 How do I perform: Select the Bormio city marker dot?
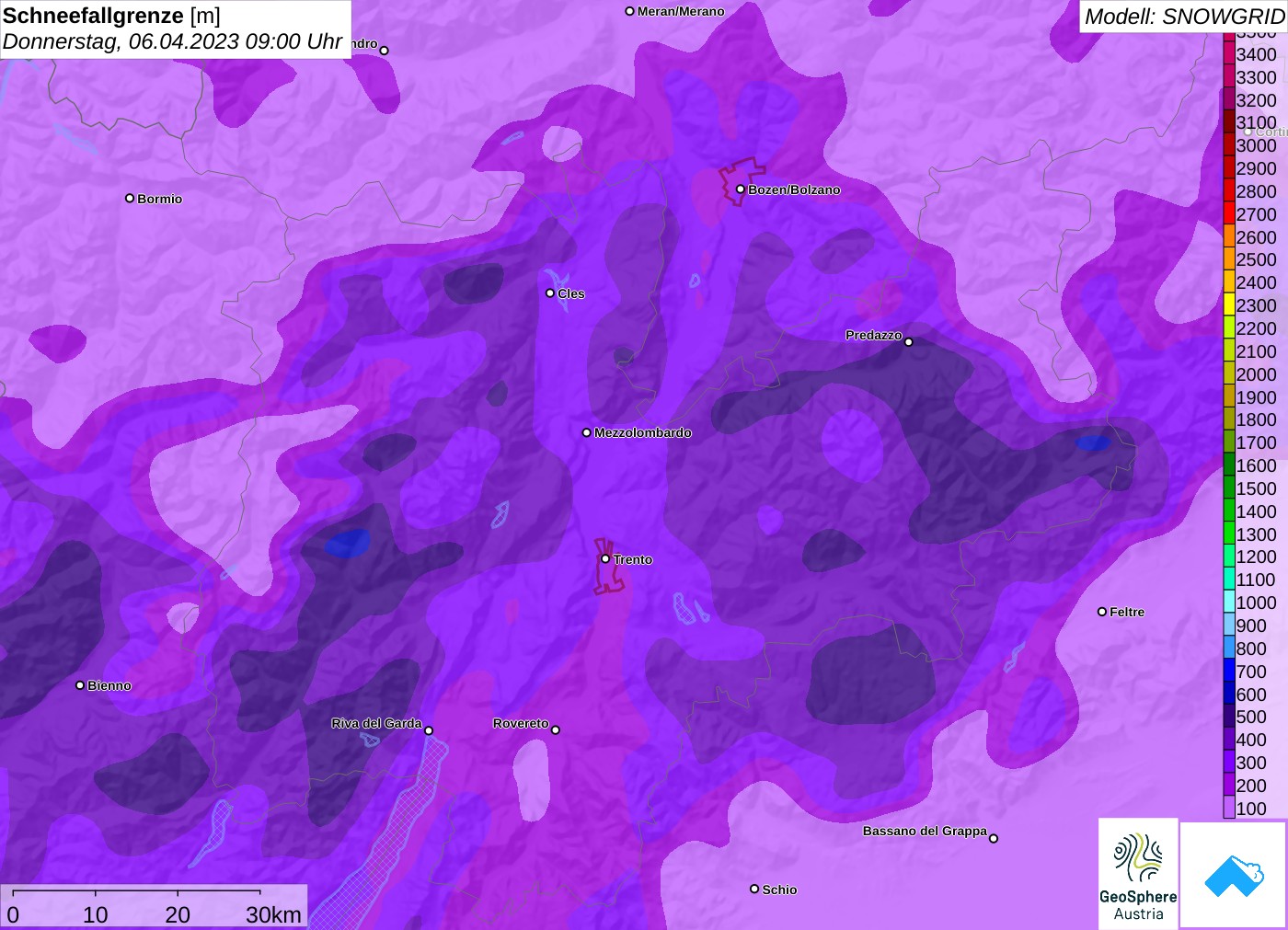(x=130, y=199)
